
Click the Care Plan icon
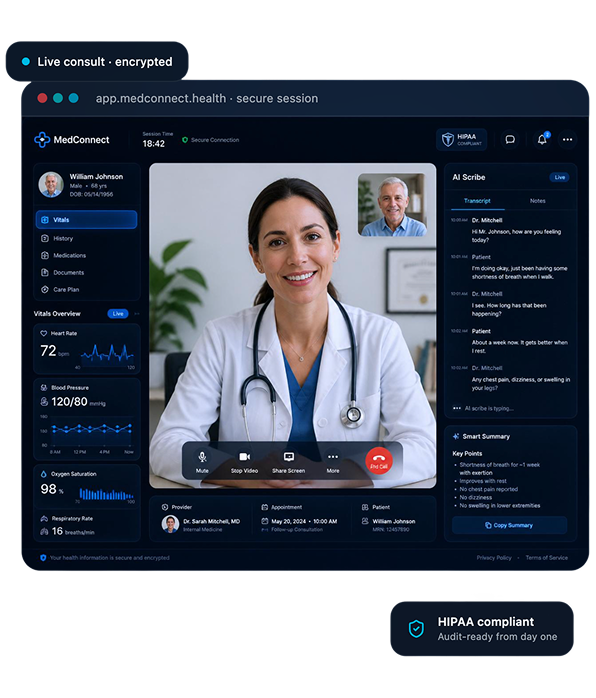tap(45, 289)
